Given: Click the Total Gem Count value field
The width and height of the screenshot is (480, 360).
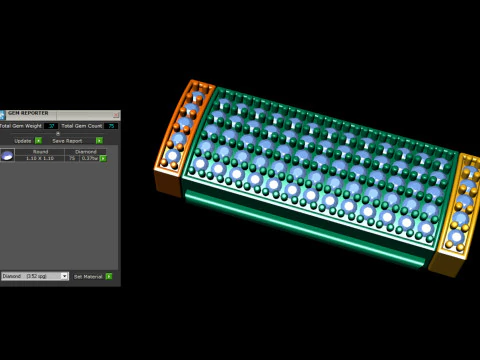Looking at the screenshot, I should [111, 126].
